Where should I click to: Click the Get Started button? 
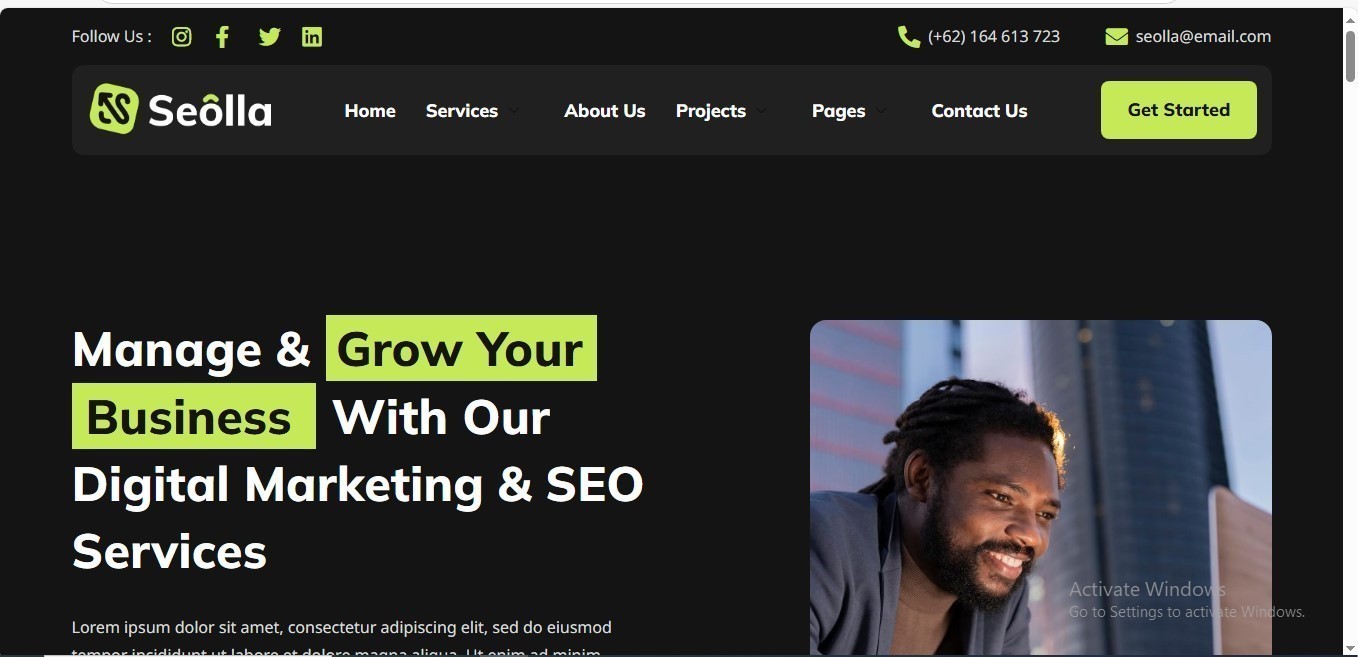(1178, 110)
